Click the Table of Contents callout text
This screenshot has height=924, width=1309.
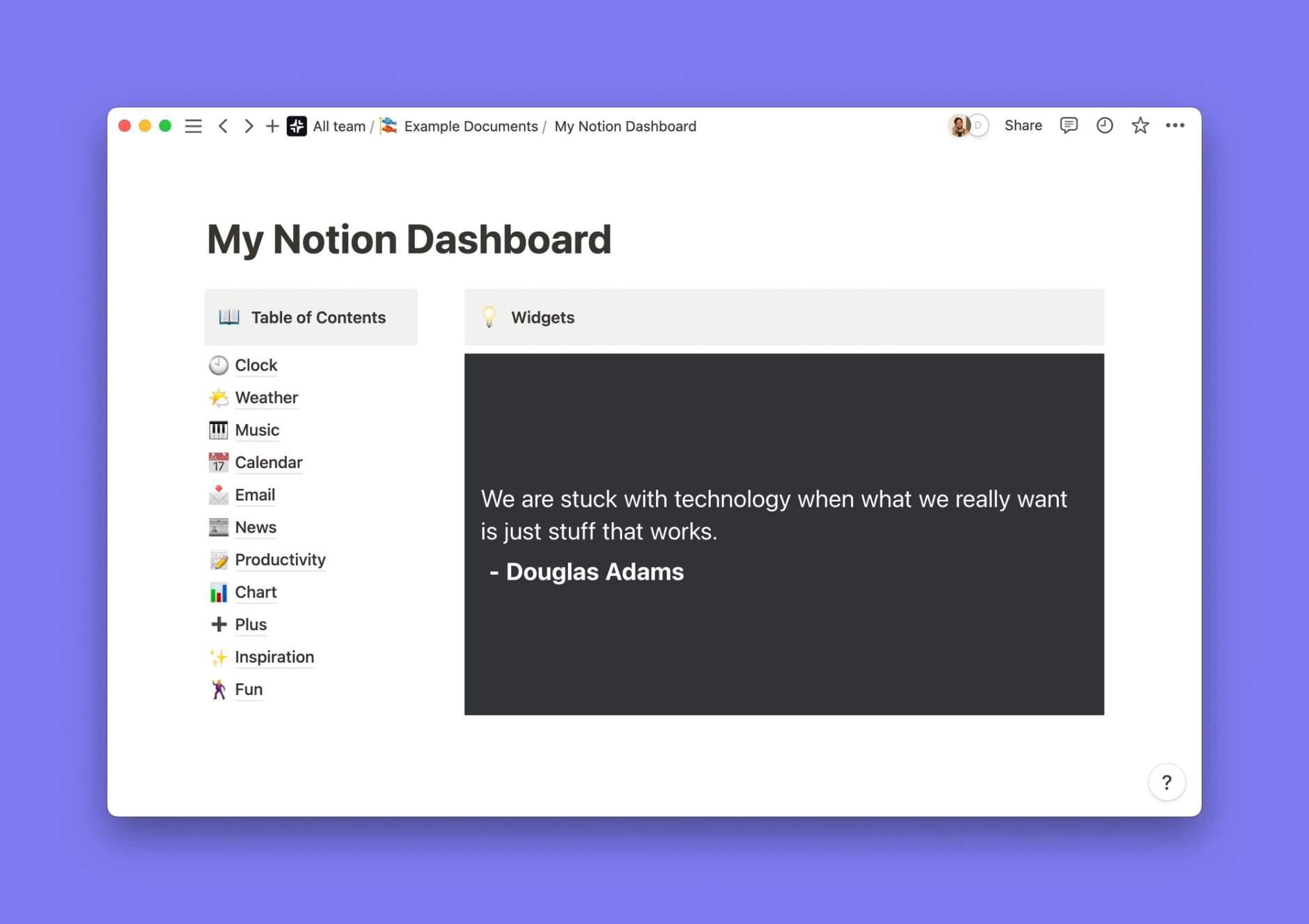318,318
